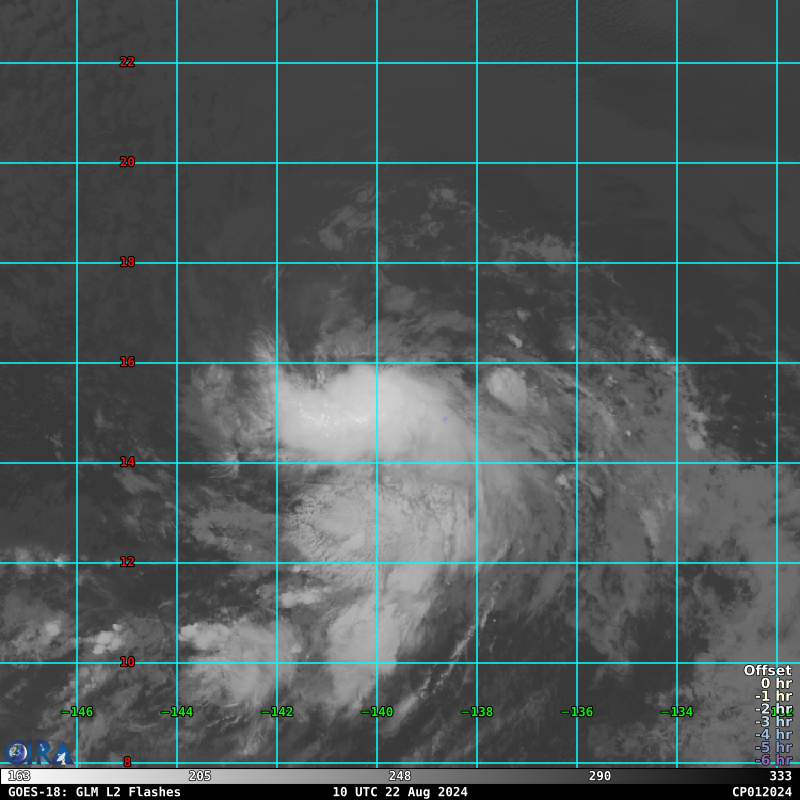
Task: Click the -4 hr offset legend entry
Action: [x=772, y=735]
